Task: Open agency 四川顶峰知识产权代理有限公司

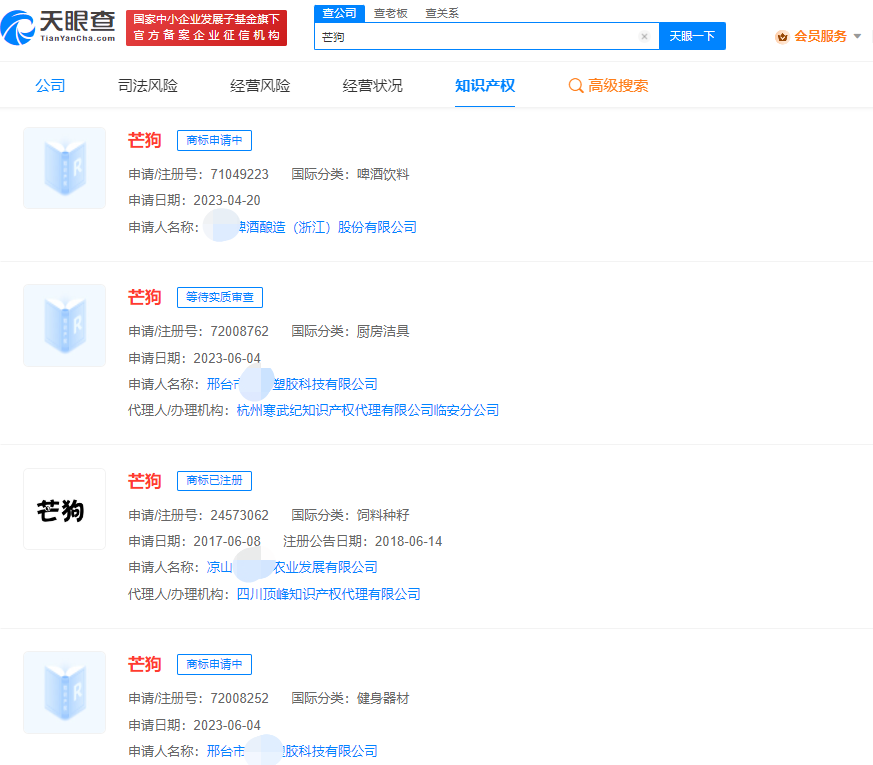Action: 328,594
